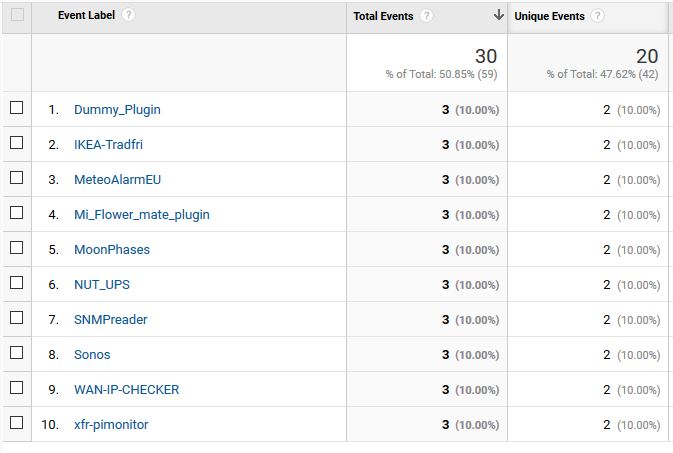Image resolution: width=673 pixels, height=453 pixels.
Task: Open the MeteoAlarmEU event label link
Action: (x=117, y=179)
